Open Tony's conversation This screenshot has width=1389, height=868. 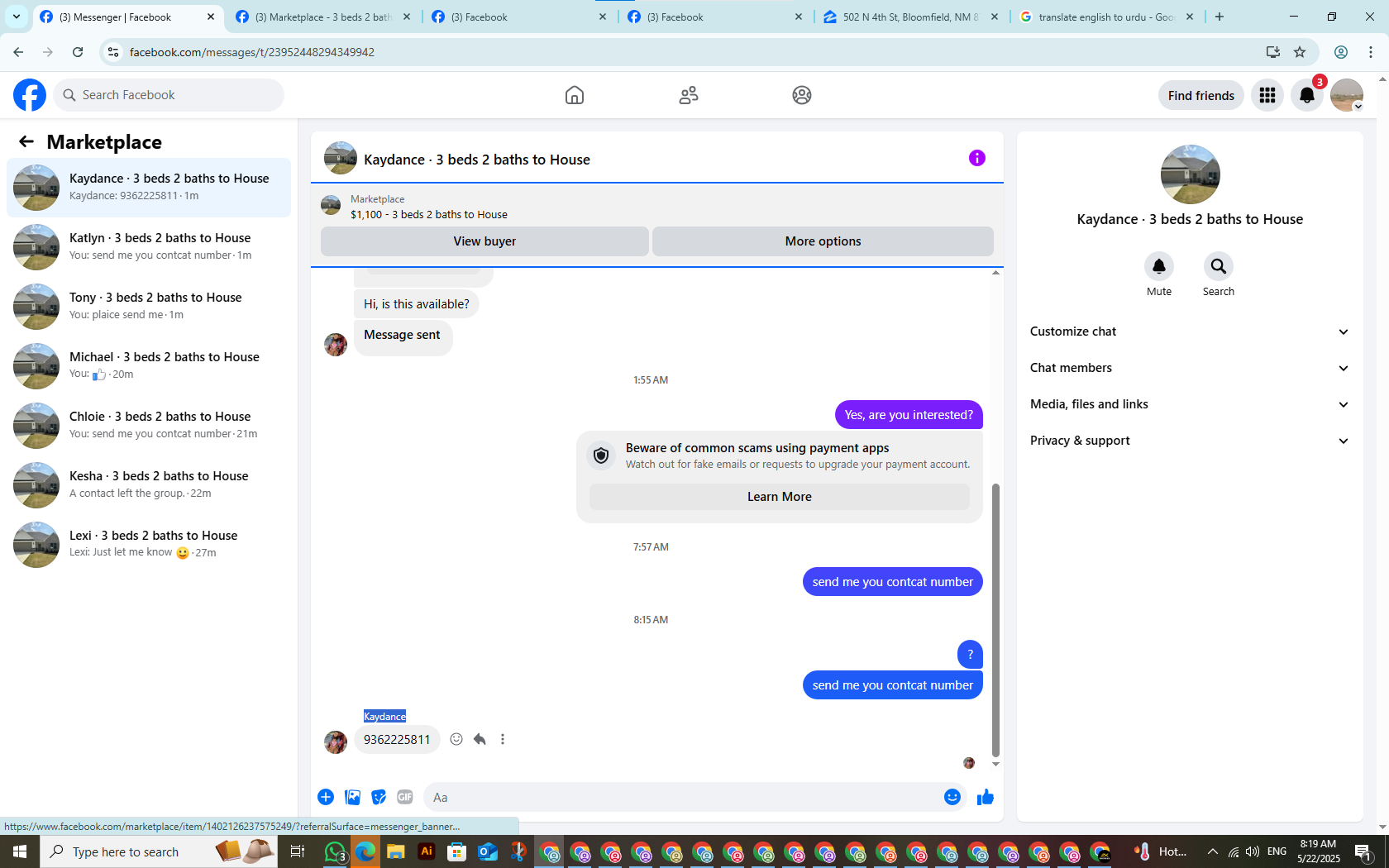point(149,307)
